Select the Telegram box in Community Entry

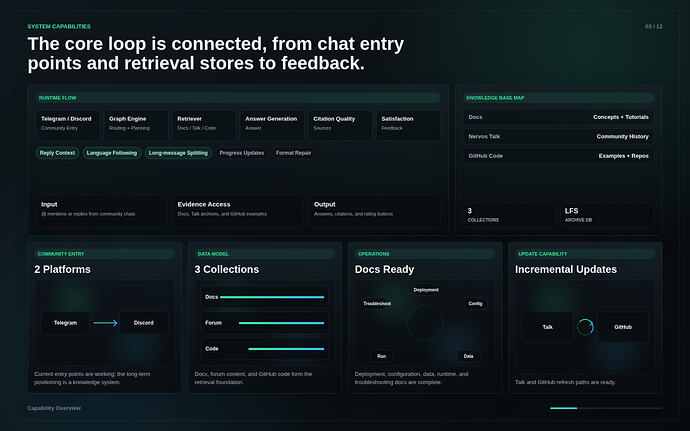click(x=65, y=323)
